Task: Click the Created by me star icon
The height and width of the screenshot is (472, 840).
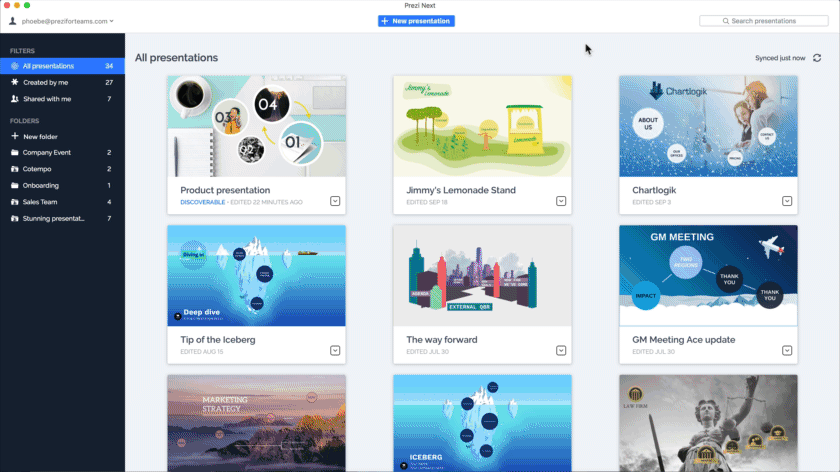Action: tap(14, 82)
